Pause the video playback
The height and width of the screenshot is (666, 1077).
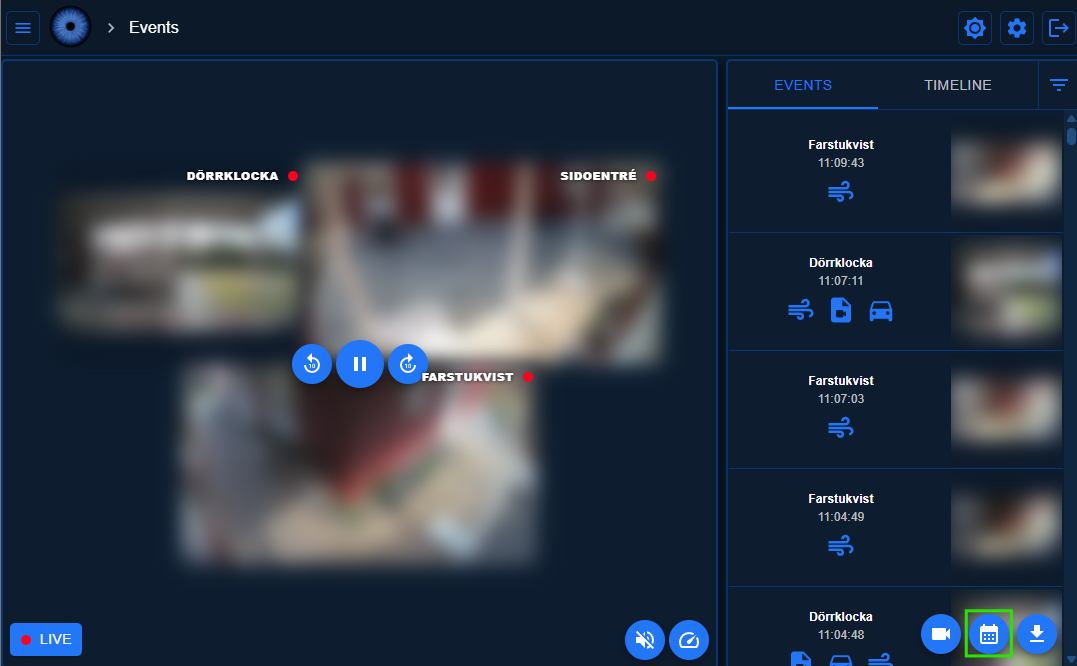(360, 364)
